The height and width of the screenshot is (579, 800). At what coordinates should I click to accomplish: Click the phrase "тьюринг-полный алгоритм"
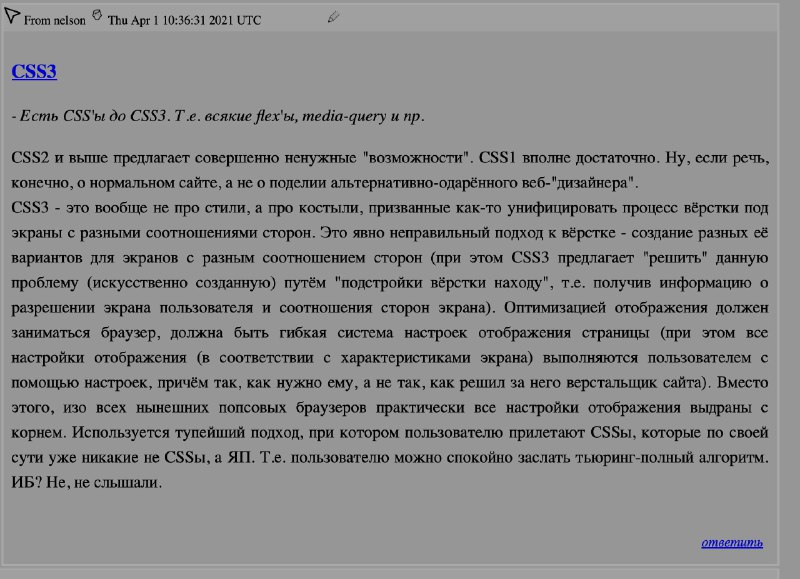(x=681, y=455)
